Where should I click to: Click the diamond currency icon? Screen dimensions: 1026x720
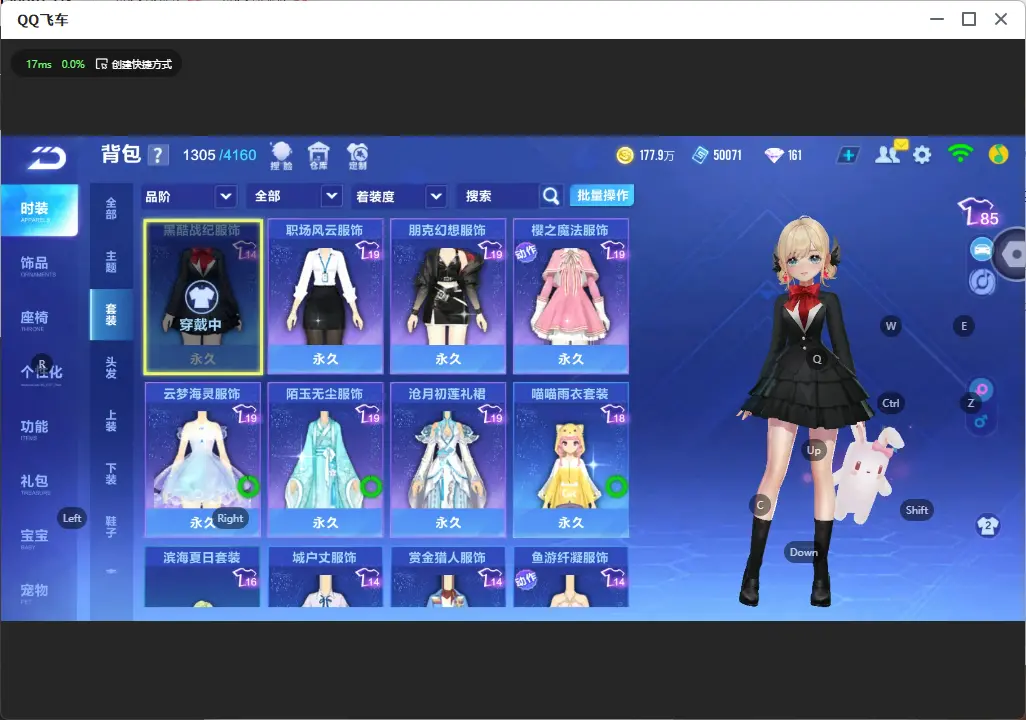click(773, 155)
